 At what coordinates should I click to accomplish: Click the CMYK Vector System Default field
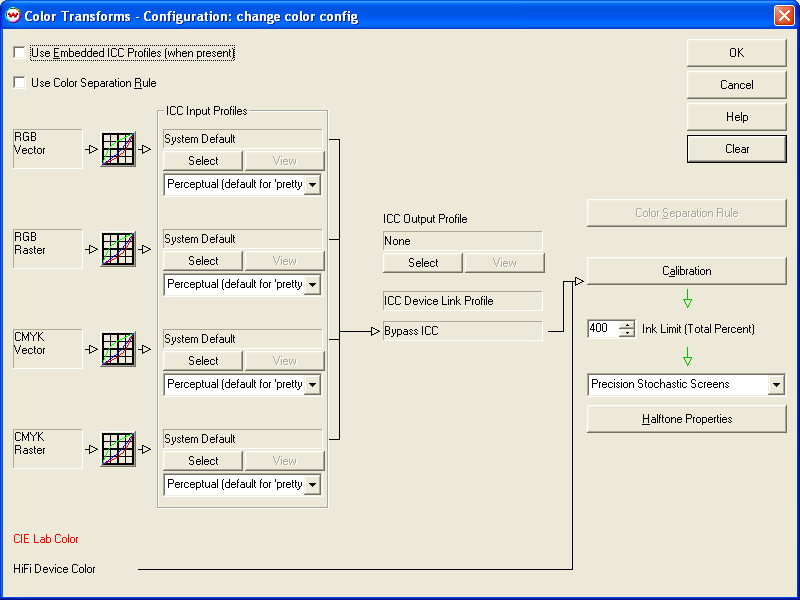tap(243, 339)
